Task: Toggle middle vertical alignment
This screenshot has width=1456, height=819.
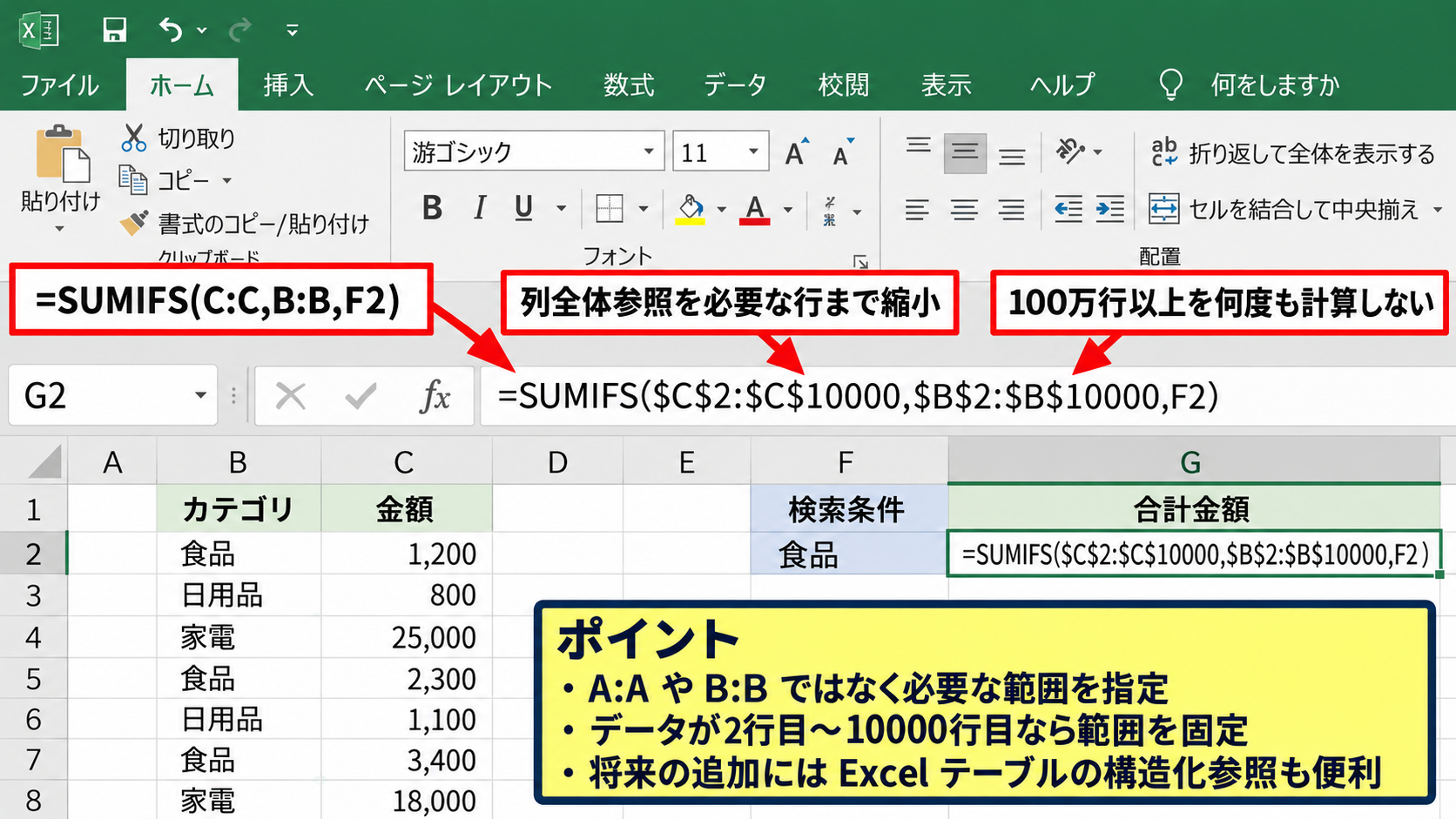Action: tap(965, 153)
